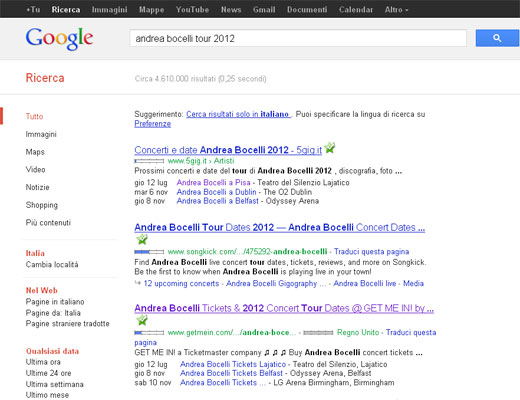Open Andrea Bocelli Tickets Belfast link

(x=231, y=373)
